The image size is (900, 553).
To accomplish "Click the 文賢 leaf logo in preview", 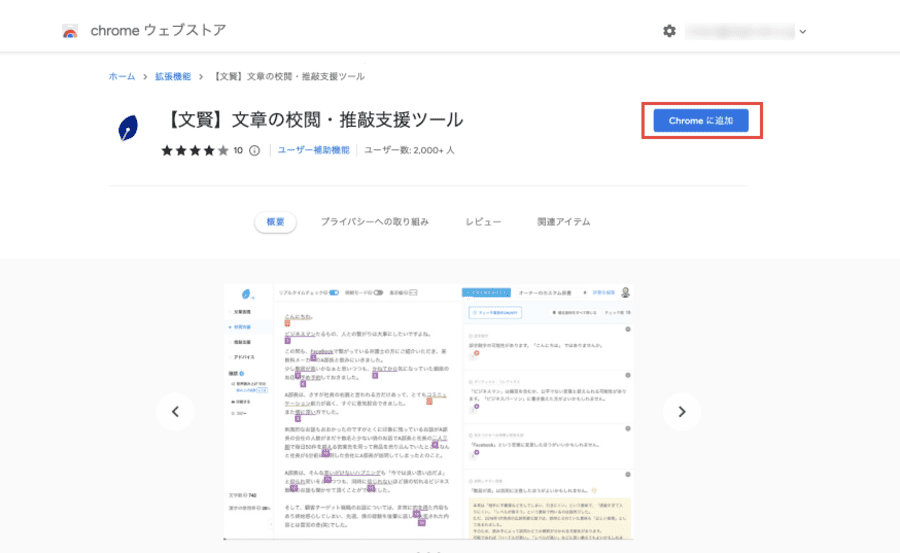I will point(246,294).
